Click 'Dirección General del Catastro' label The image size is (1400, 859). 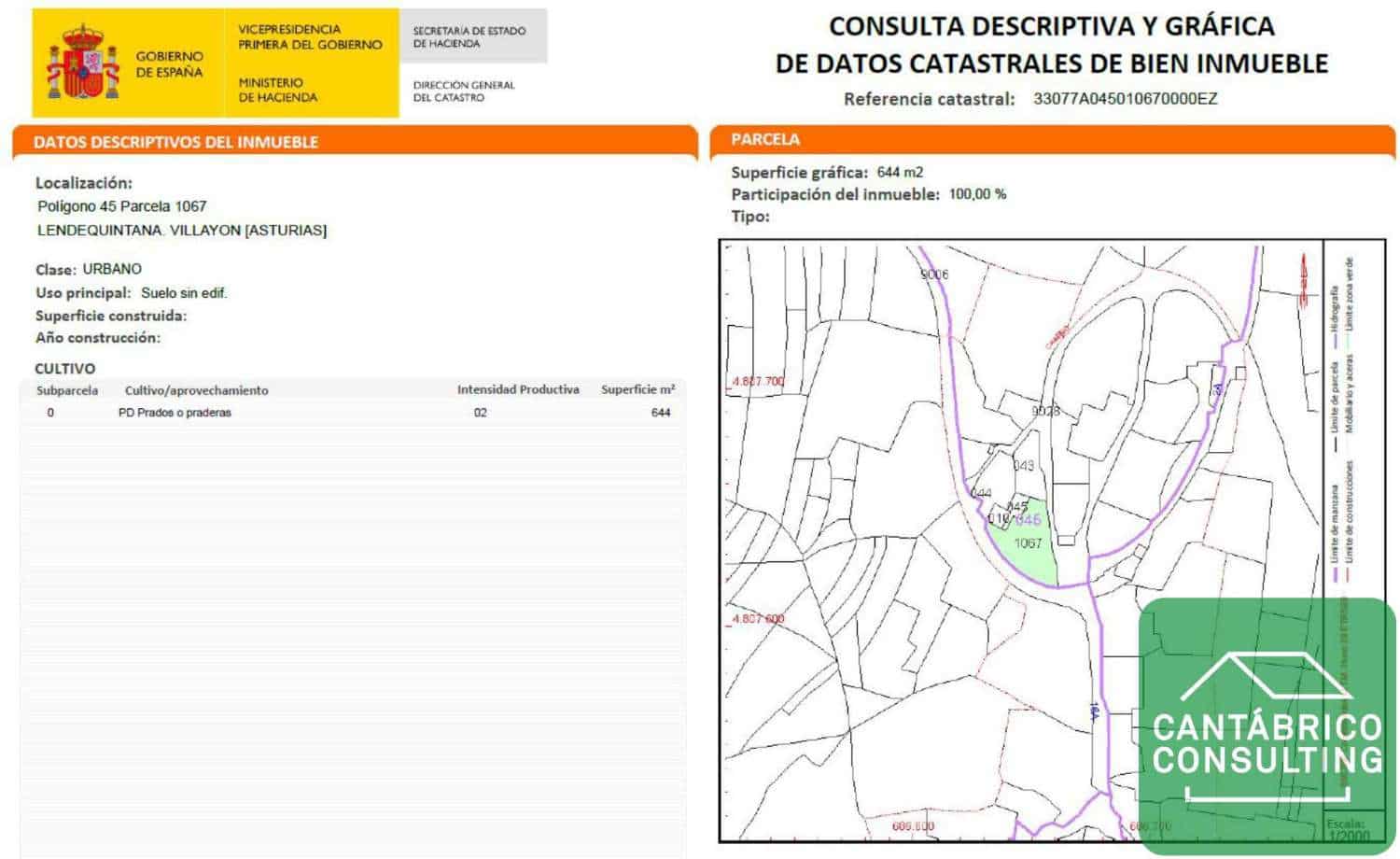click(x=464, y=91)
